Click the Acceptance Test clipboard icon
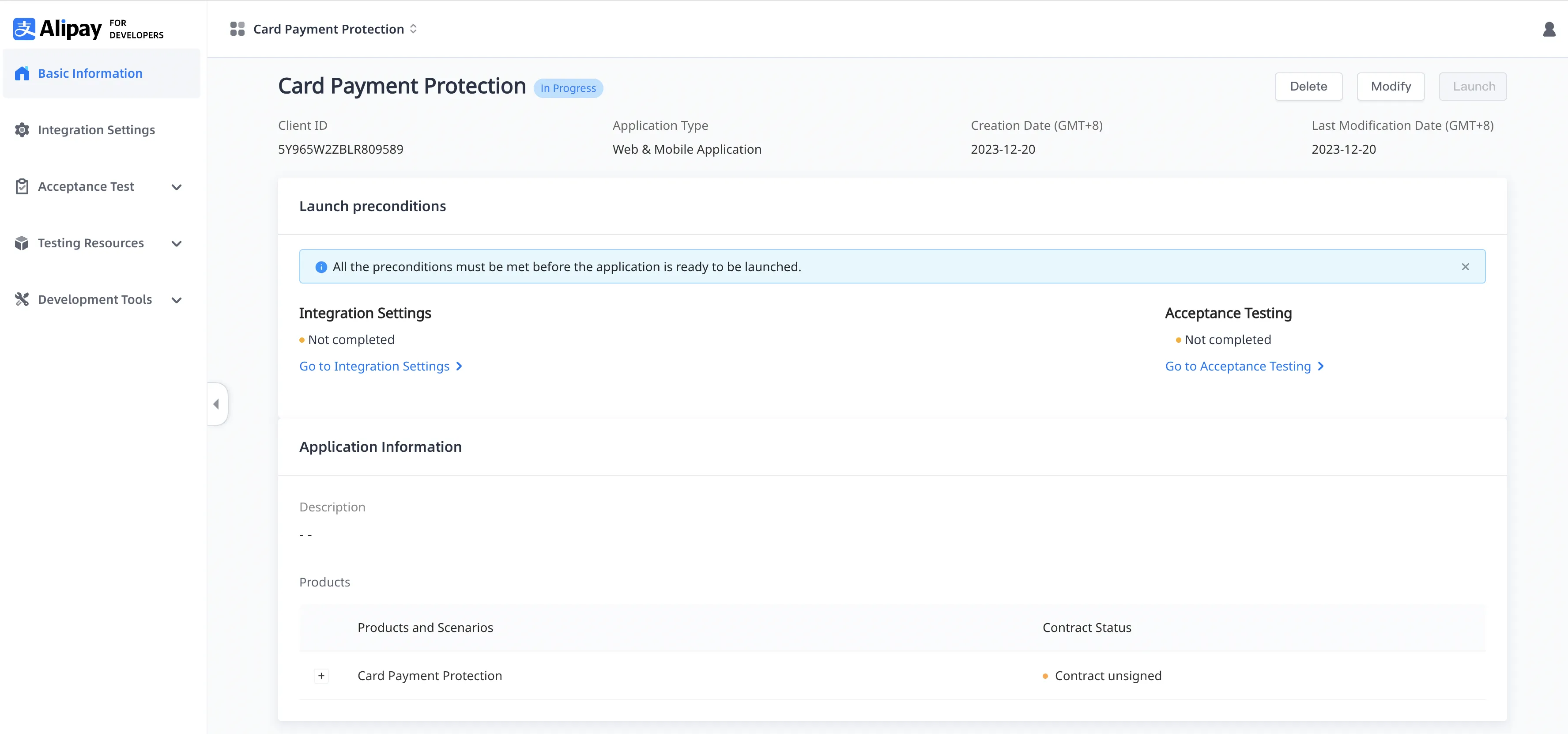The image size is (1568, 734). coord(22,186)
